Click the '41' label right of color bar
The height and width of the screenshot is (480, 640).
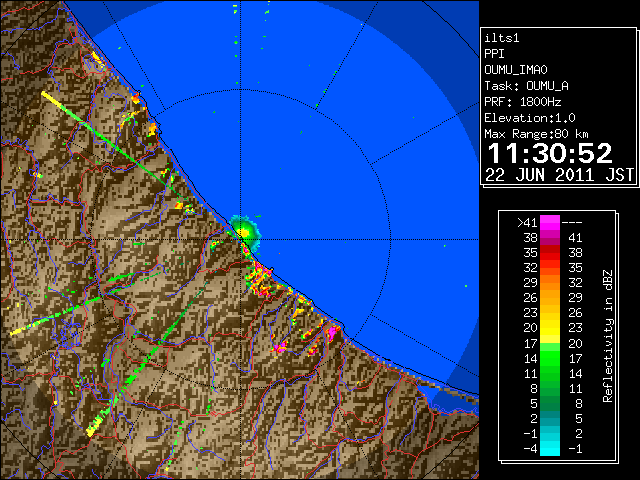[575, 238]
